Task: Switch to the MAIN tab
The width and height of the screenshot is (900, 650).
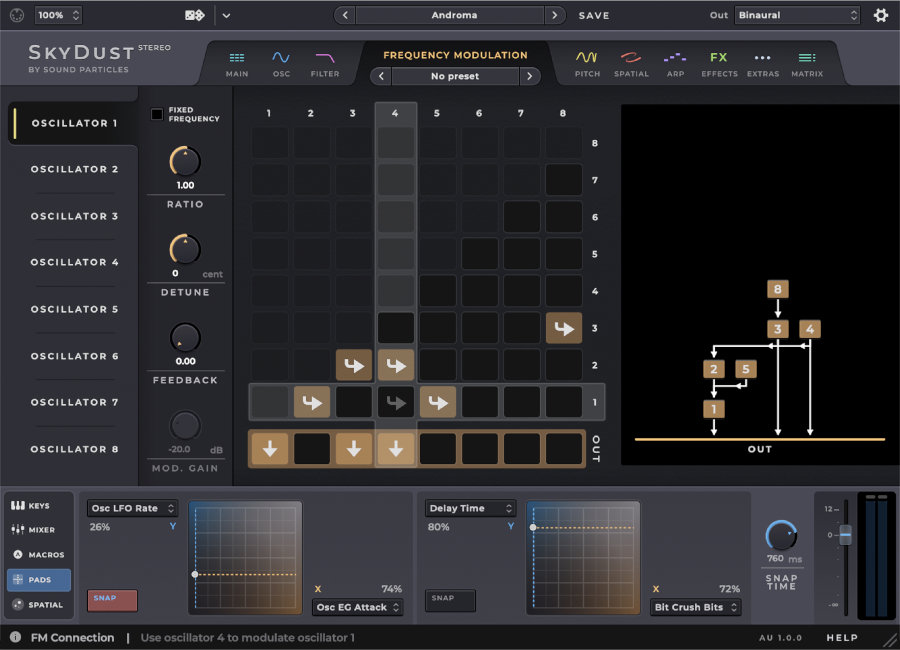Action: coord(236,63)
